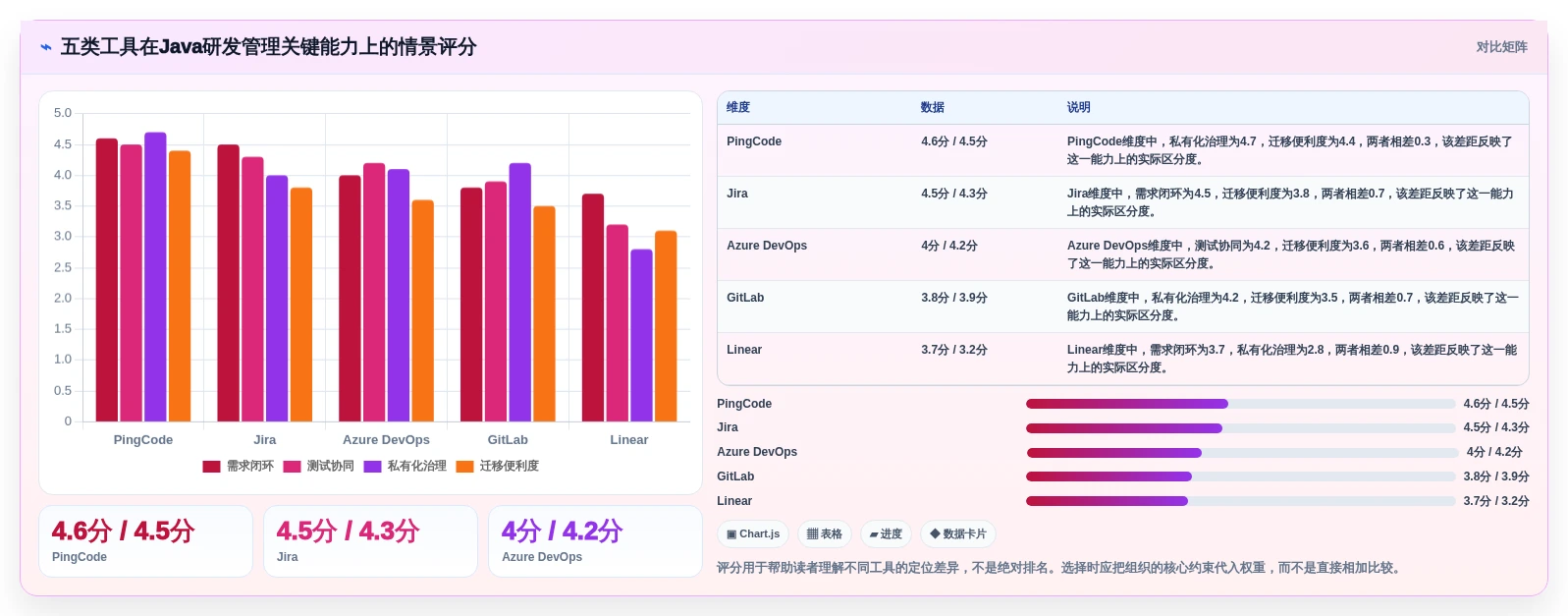Click GitLab purple 私有化治理 bar in chart
Image resolution: width=1568 pixels, height=616 pixels.
pos(520,293)
